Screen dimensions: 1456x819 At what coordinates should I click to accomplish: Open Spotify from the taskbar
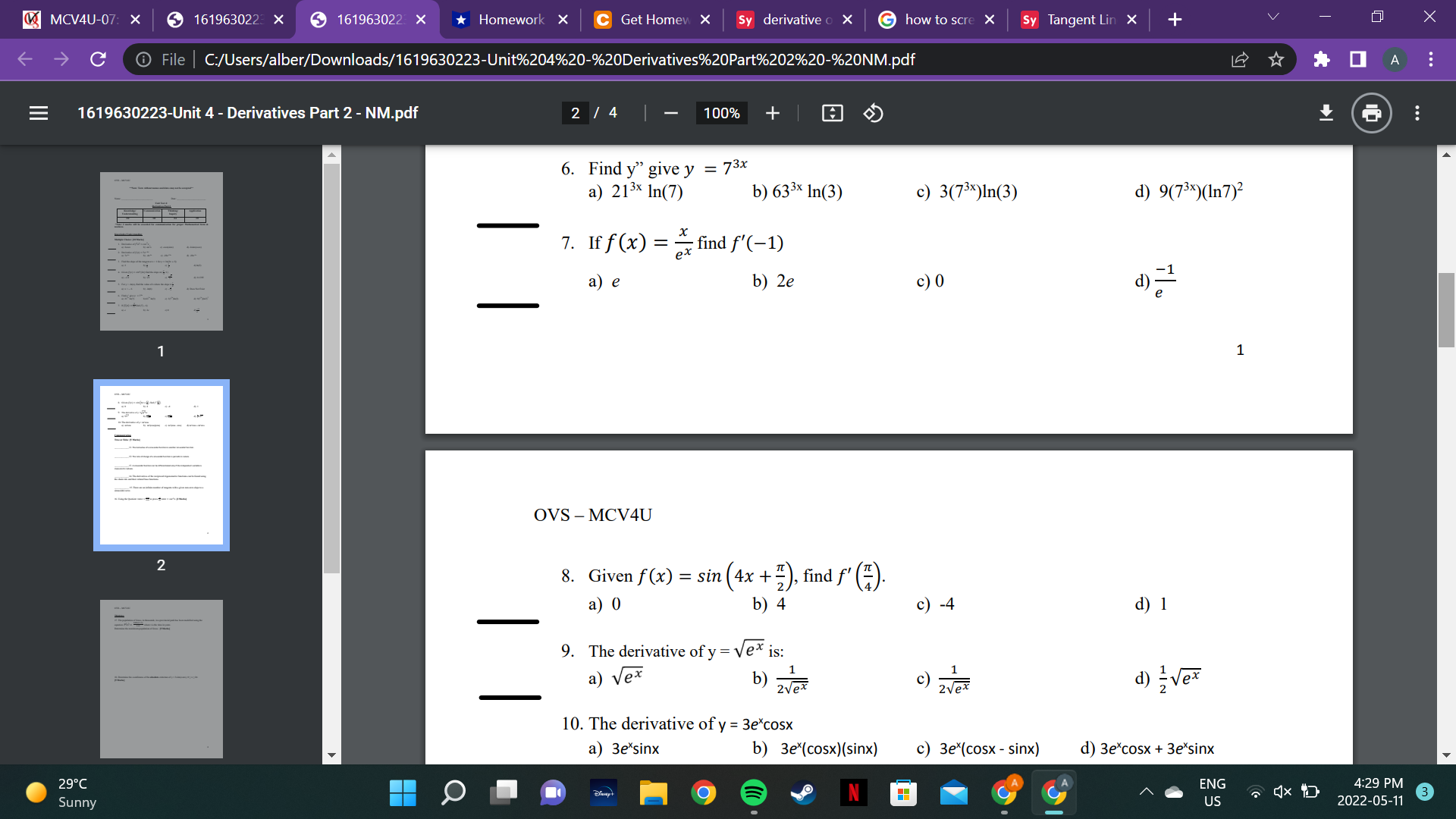click(x=754, y=792)
